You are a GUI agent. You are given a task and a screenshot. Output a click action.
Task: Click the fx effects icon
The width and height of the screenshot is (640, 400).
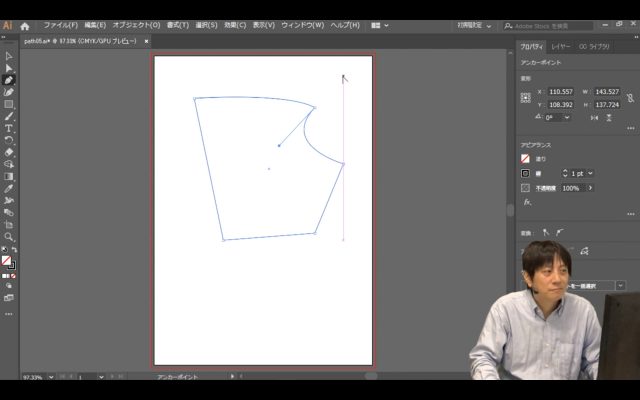pos(527,201)
